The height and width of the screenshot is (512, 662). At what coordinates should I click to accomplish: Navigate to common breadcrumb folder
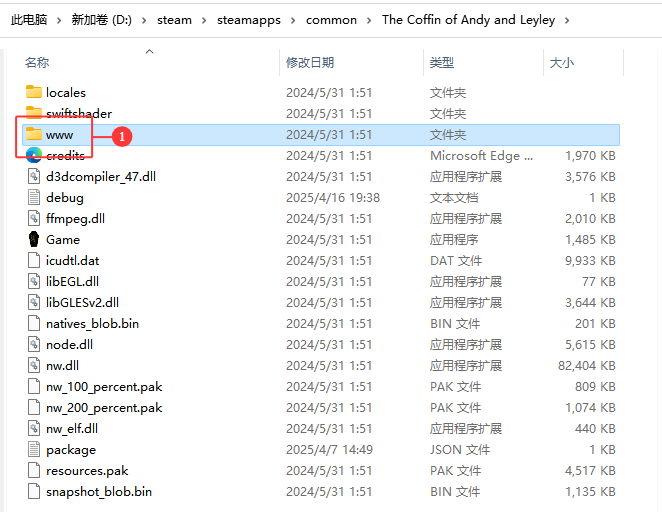tap(331, 20)
